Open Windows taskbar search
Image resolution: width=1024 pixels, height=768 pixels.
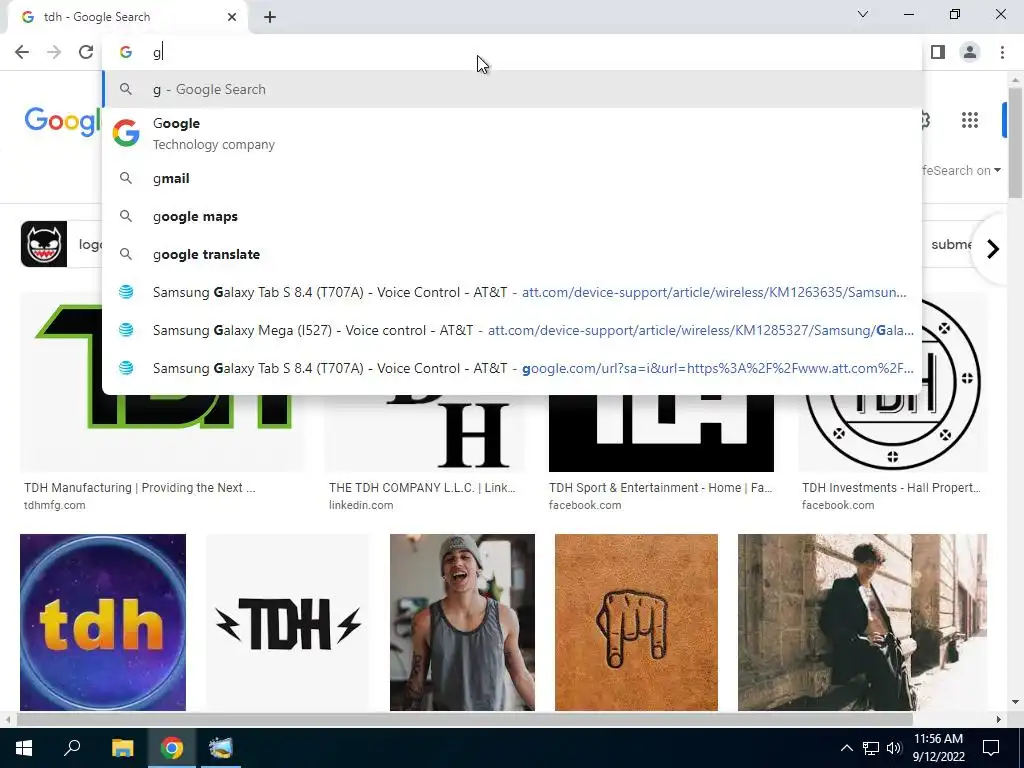click(72, 748)
